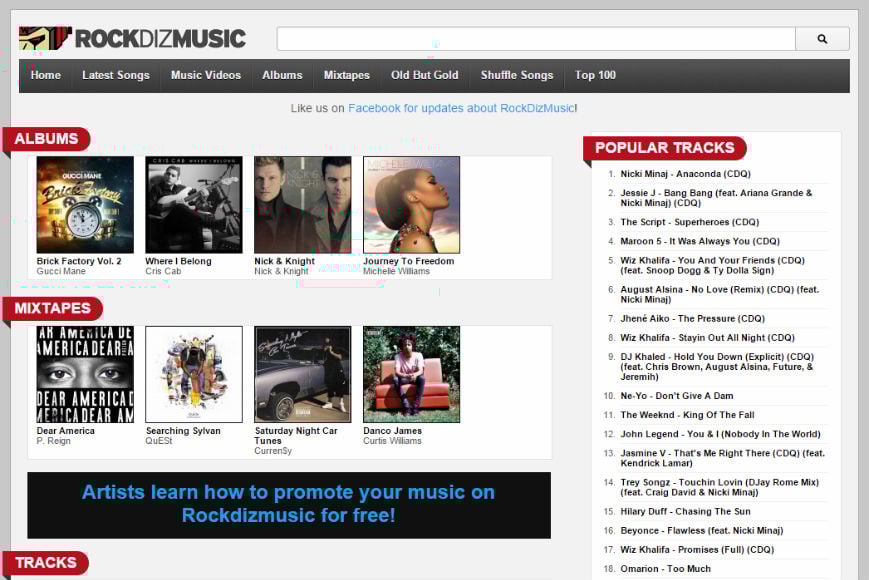The image size is (869, 580).
Task: Open the Where I Belong album cover
Action: (x=194, y=204)
